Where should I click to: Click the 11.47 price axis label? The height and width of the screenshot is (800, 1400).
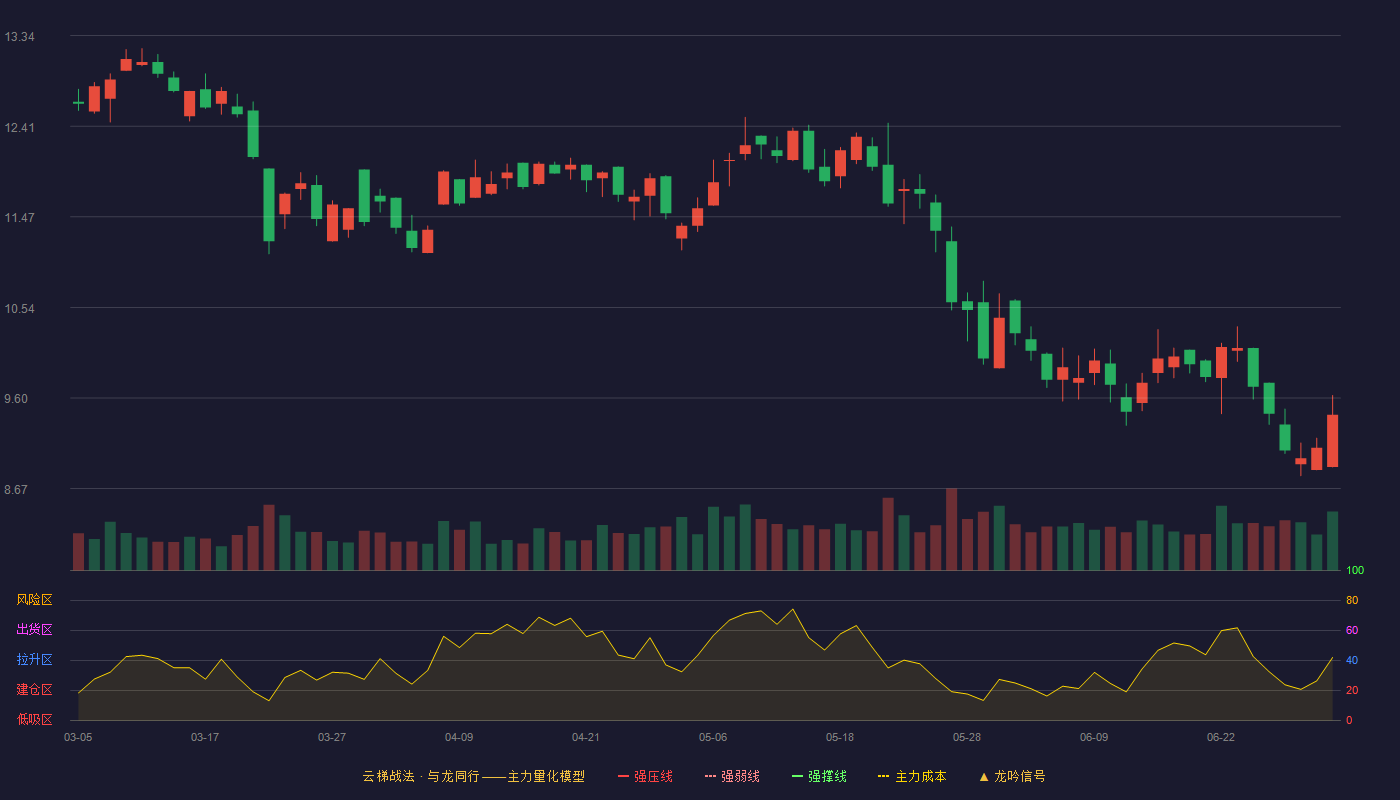coord(19,218)
